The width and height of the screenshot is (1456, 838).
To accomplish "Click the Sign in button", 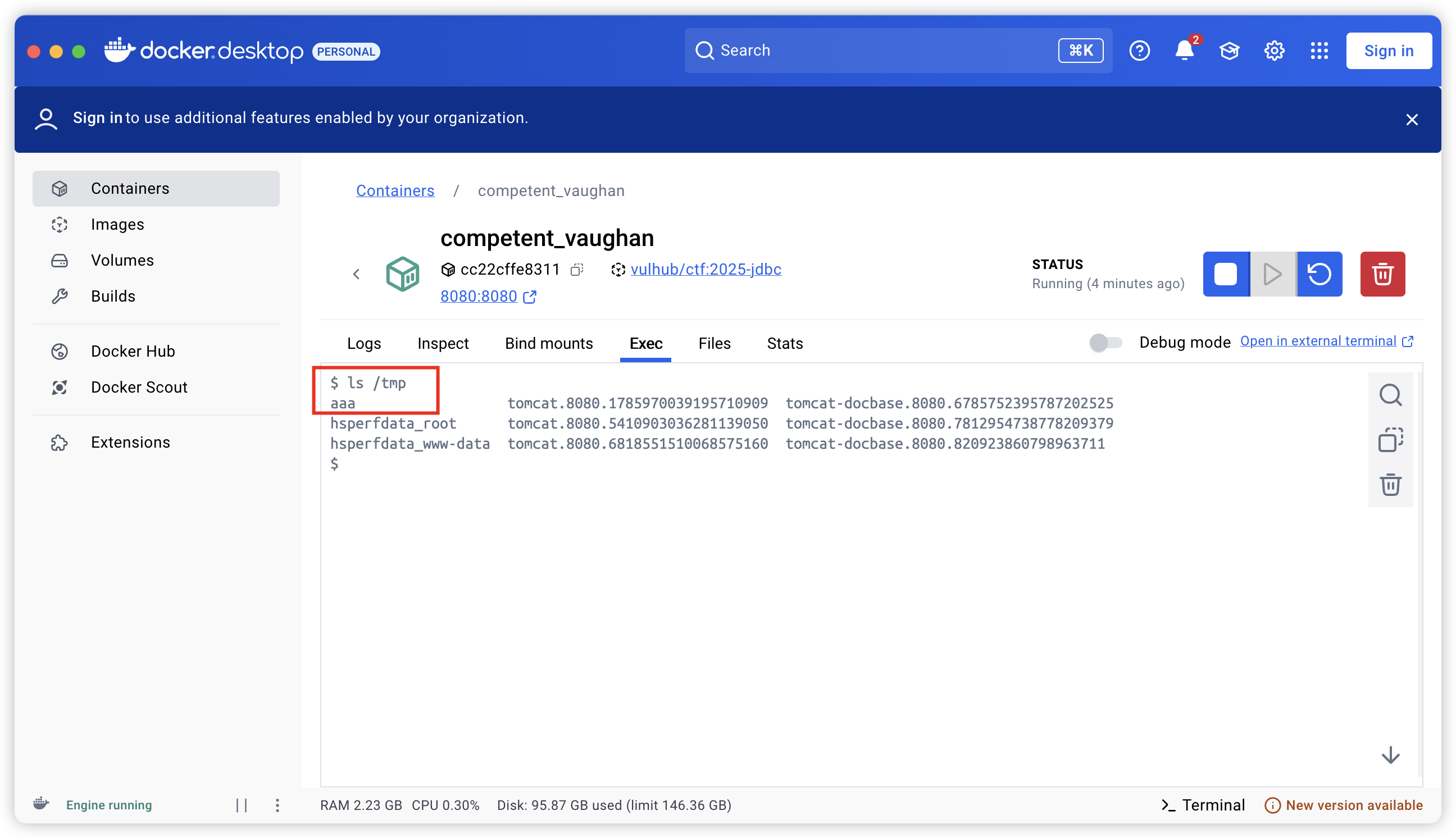I will pos(1389,51).
